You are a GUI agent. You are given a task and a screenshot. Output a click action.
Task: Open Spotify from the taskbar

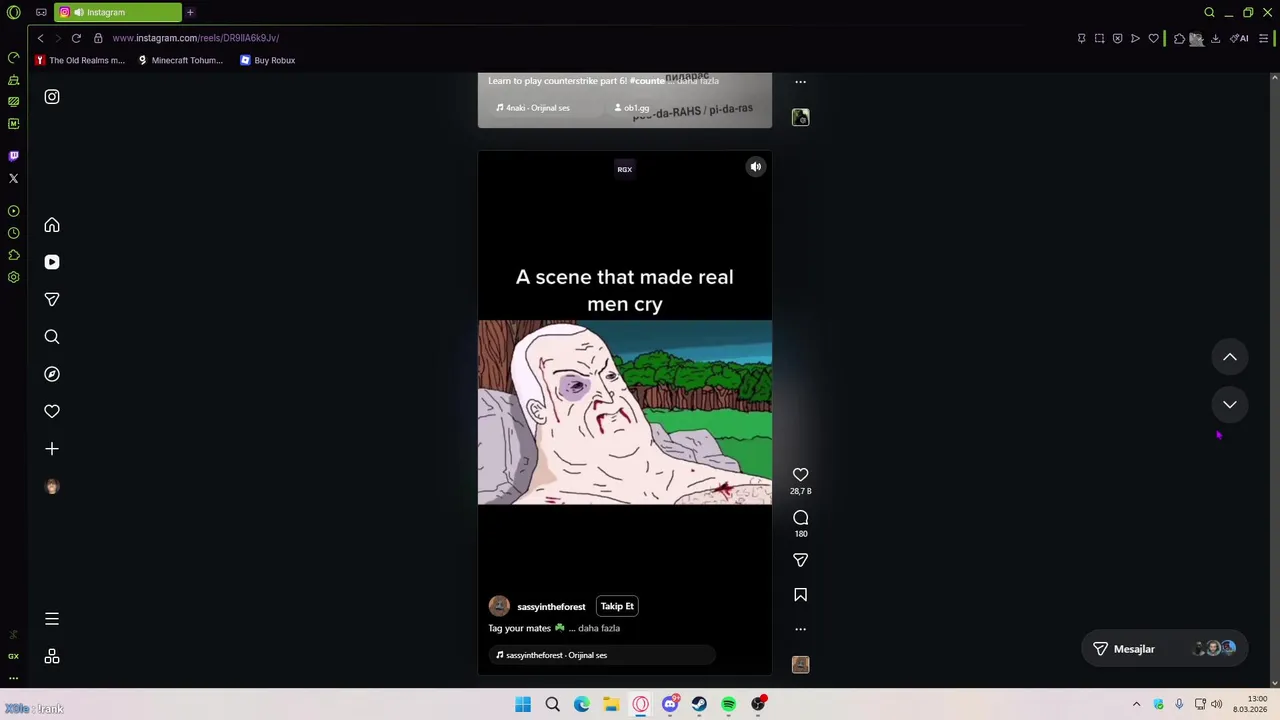[729, 704]
